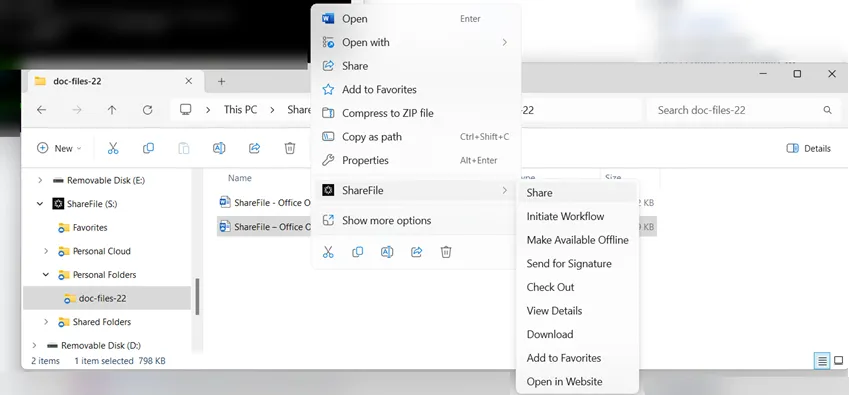Click the Share icon in Explorer toolbar
849x395 pixels.
click(254, 148)
